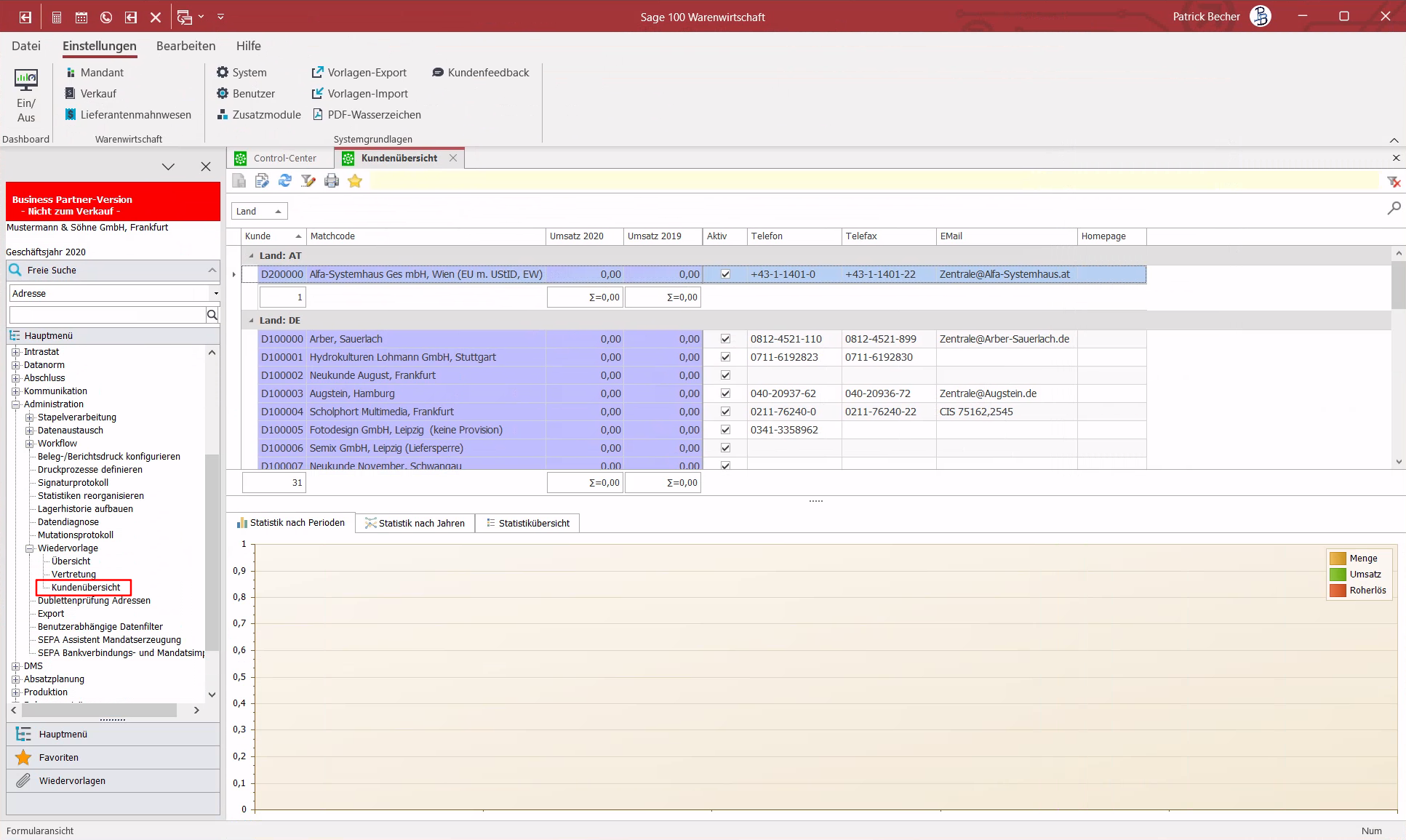Screen dimensions: 1406x840
Task: Toggle Aktiv checkbox for Semix GmbH
Action: 725,448
